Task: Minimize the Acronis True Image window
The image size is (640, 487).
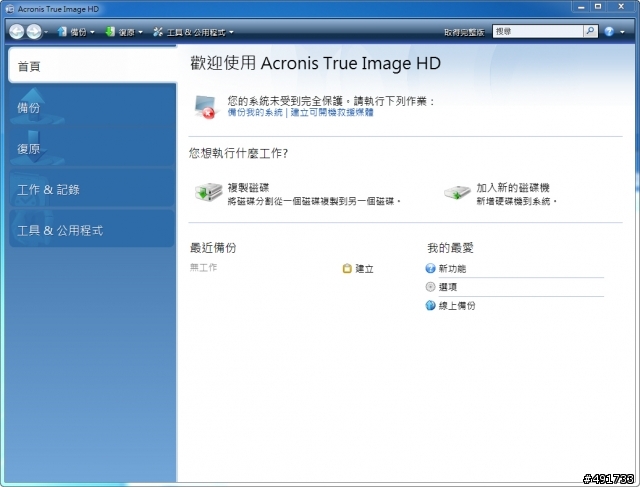Action: tap(581, 7)
